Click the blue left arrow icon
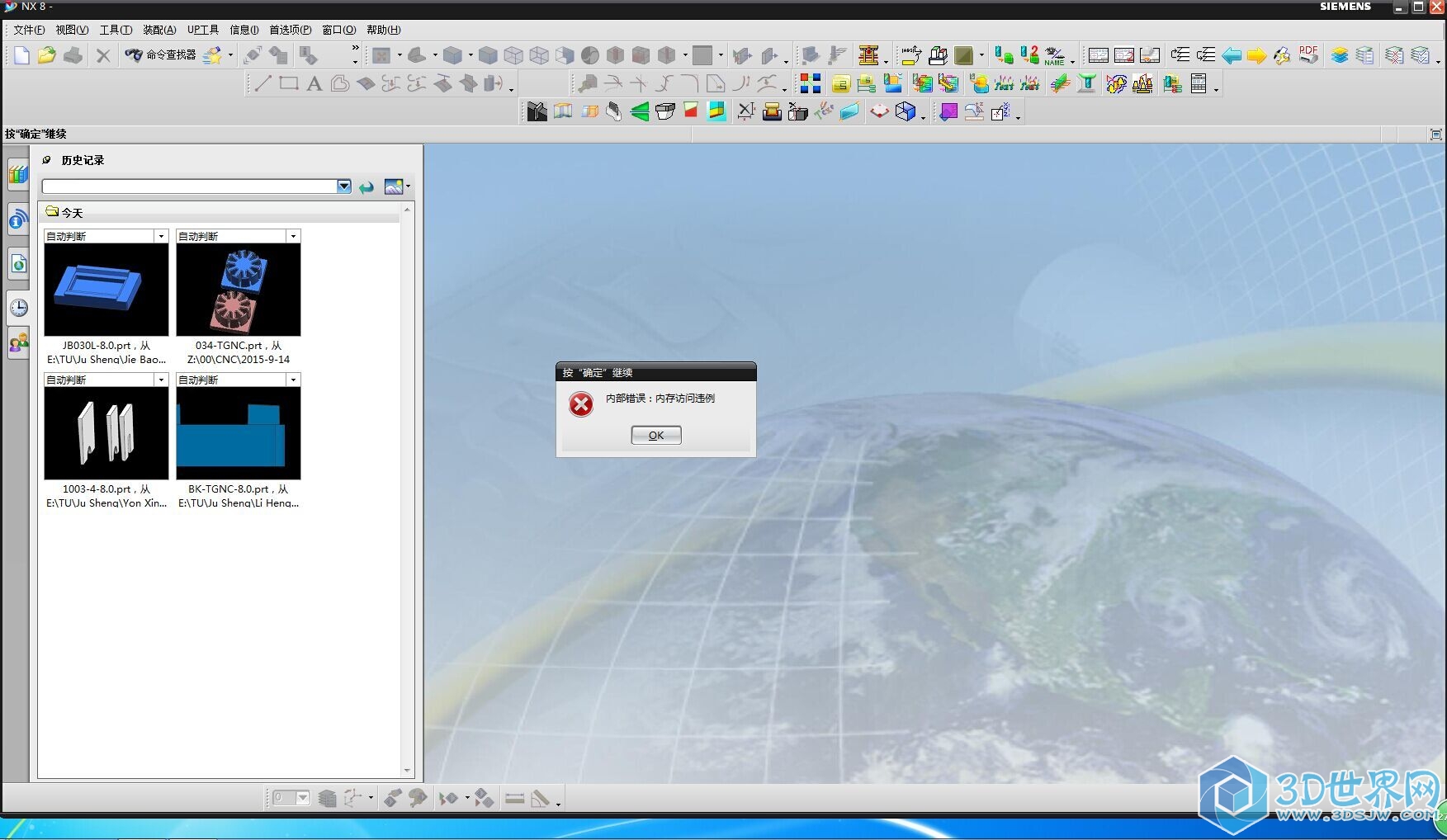1447x840 pixels. (1232, 55)
